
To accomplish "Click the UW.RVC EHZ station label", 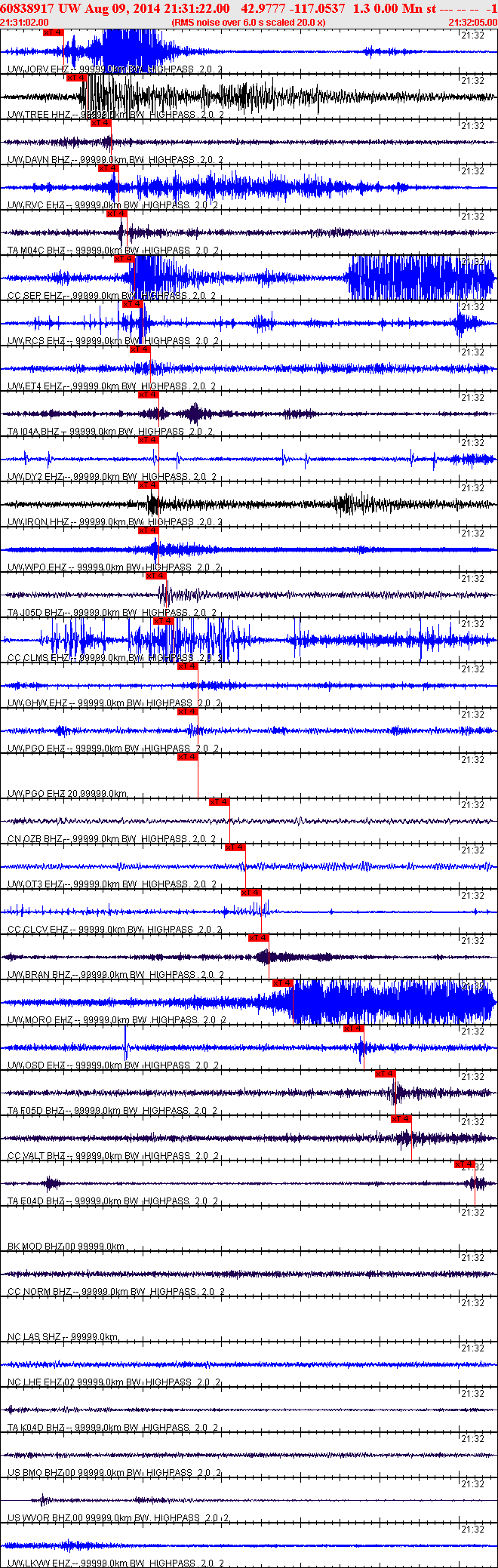I will [35, 205].
